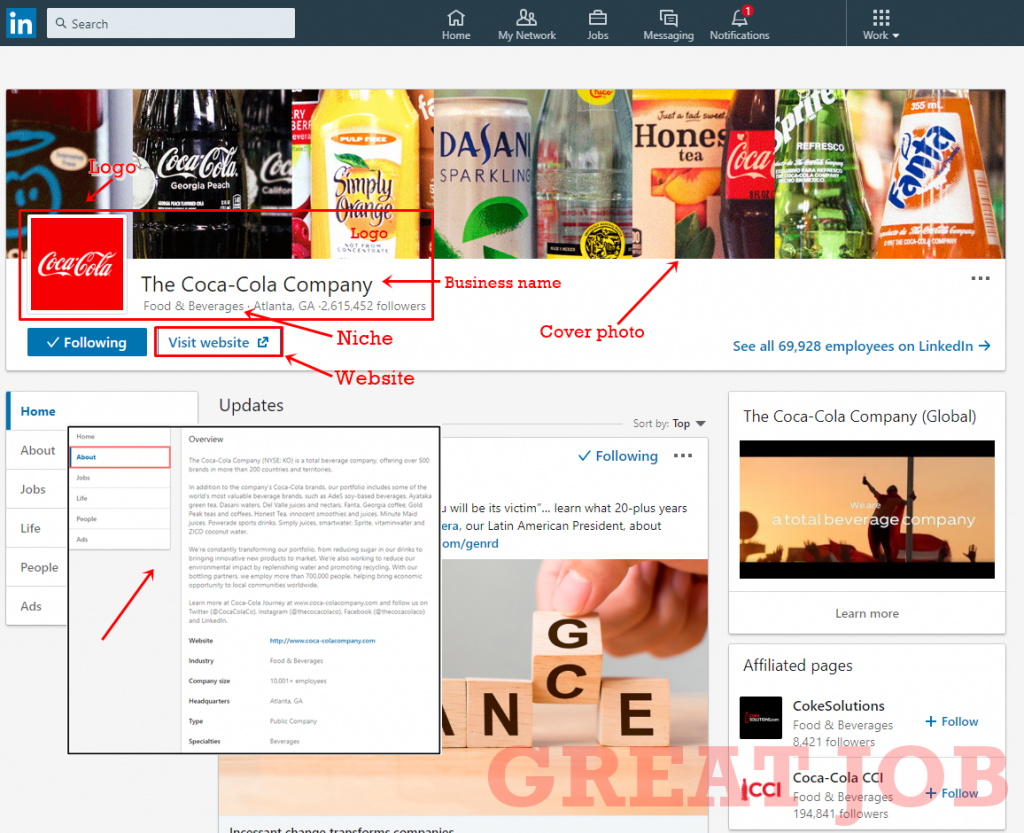Image resolution: width=1024 pixels, height=833 pixels.
Task: Play The Coca-Cola Company Global video thumbnail
Action: 867,509
